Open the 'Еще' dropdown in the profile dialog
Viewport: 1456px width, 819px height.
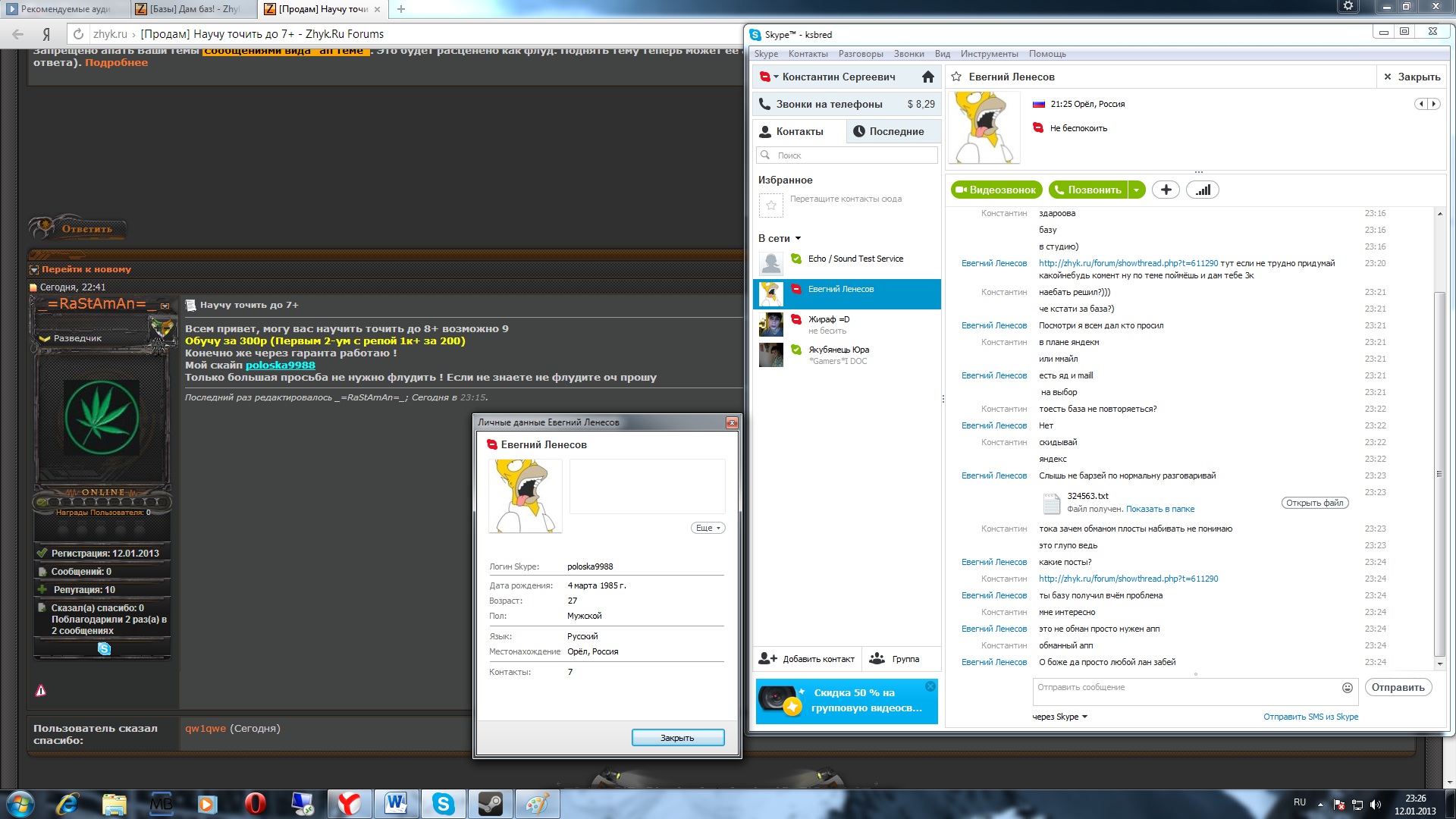(x=708, y=528)
